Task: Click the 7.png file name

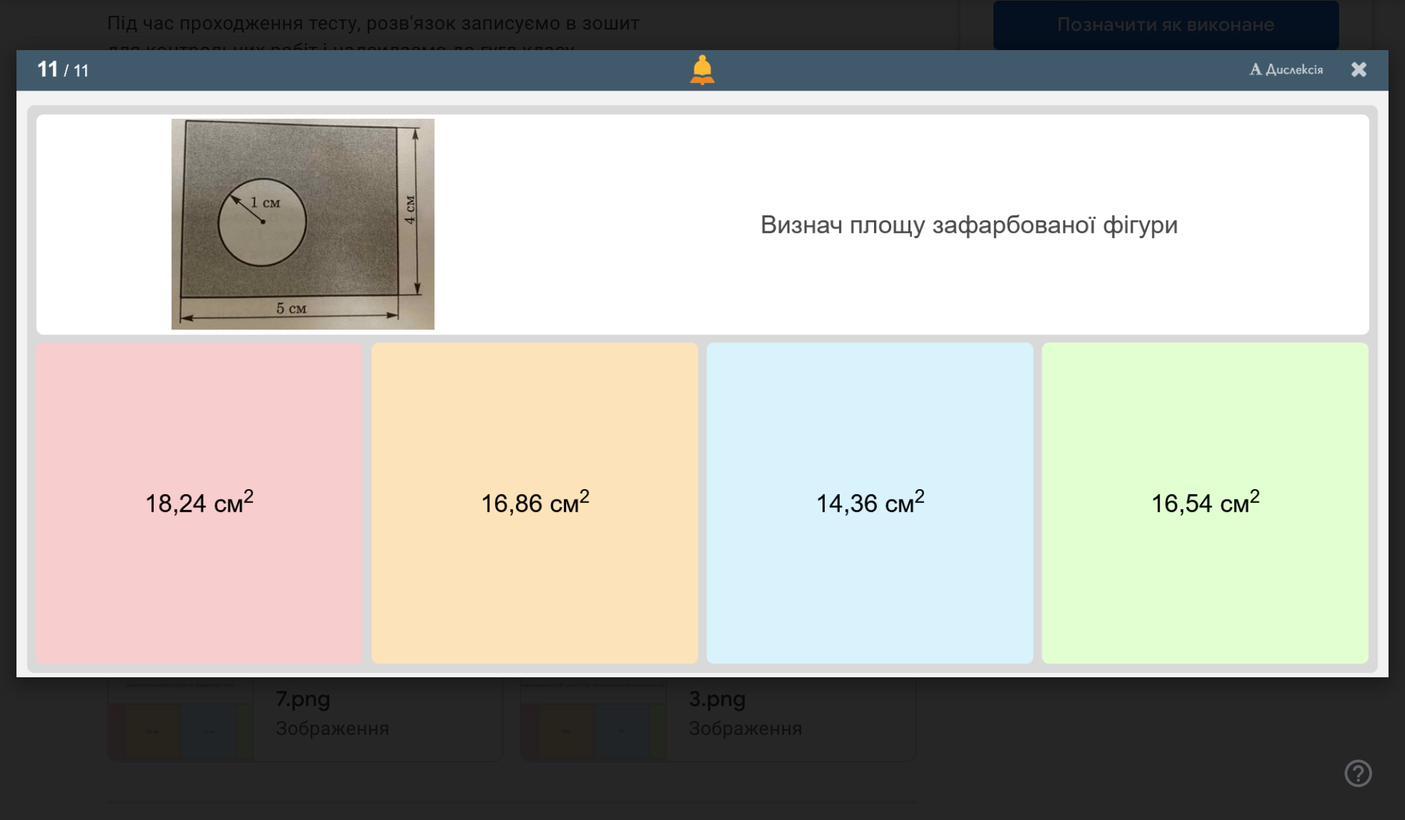Action: pyautogui.click(x=303, y=699)
